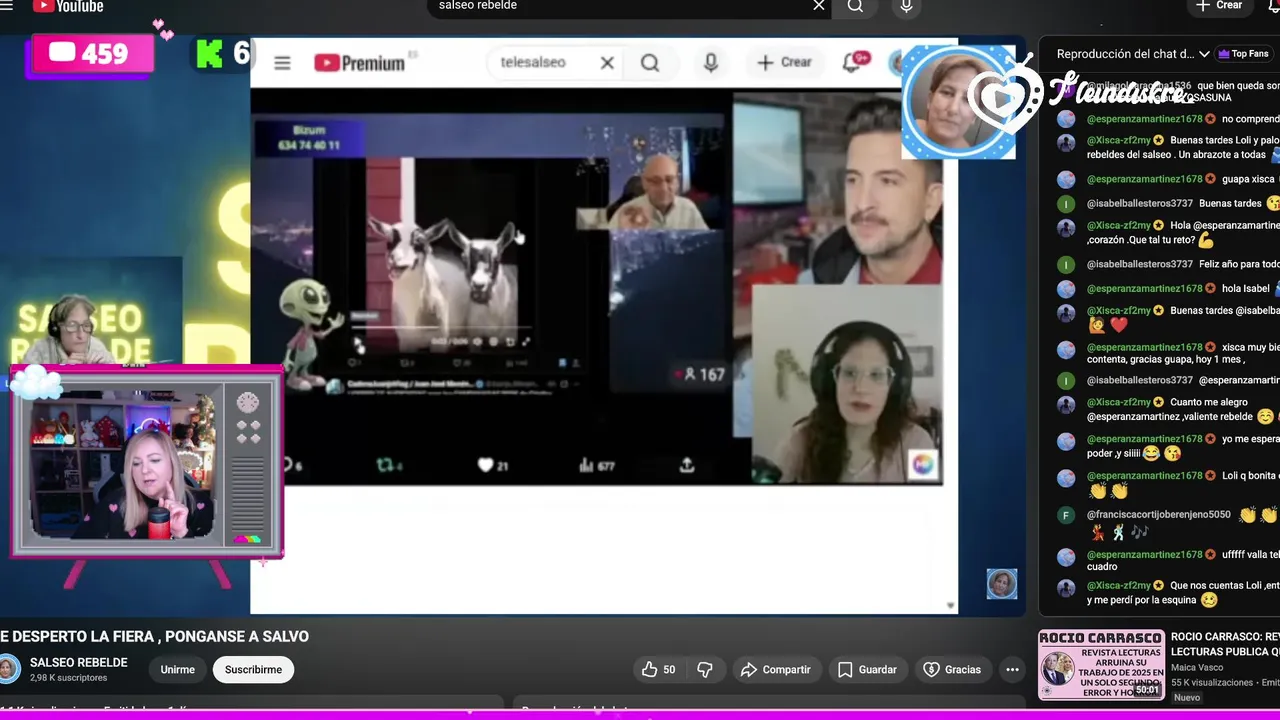
Task: Activate voice search microphone in top bar
Action: (x=906, y=6)
